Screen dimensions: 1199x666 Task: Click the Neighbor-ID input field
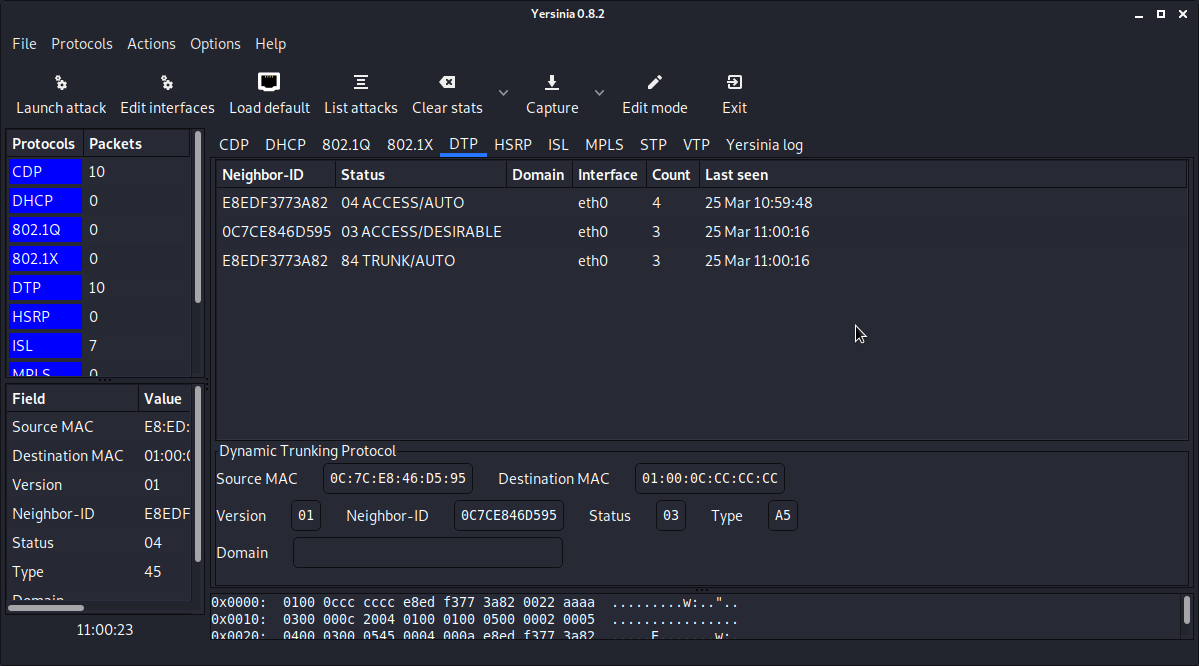click(x=509, y=515)
